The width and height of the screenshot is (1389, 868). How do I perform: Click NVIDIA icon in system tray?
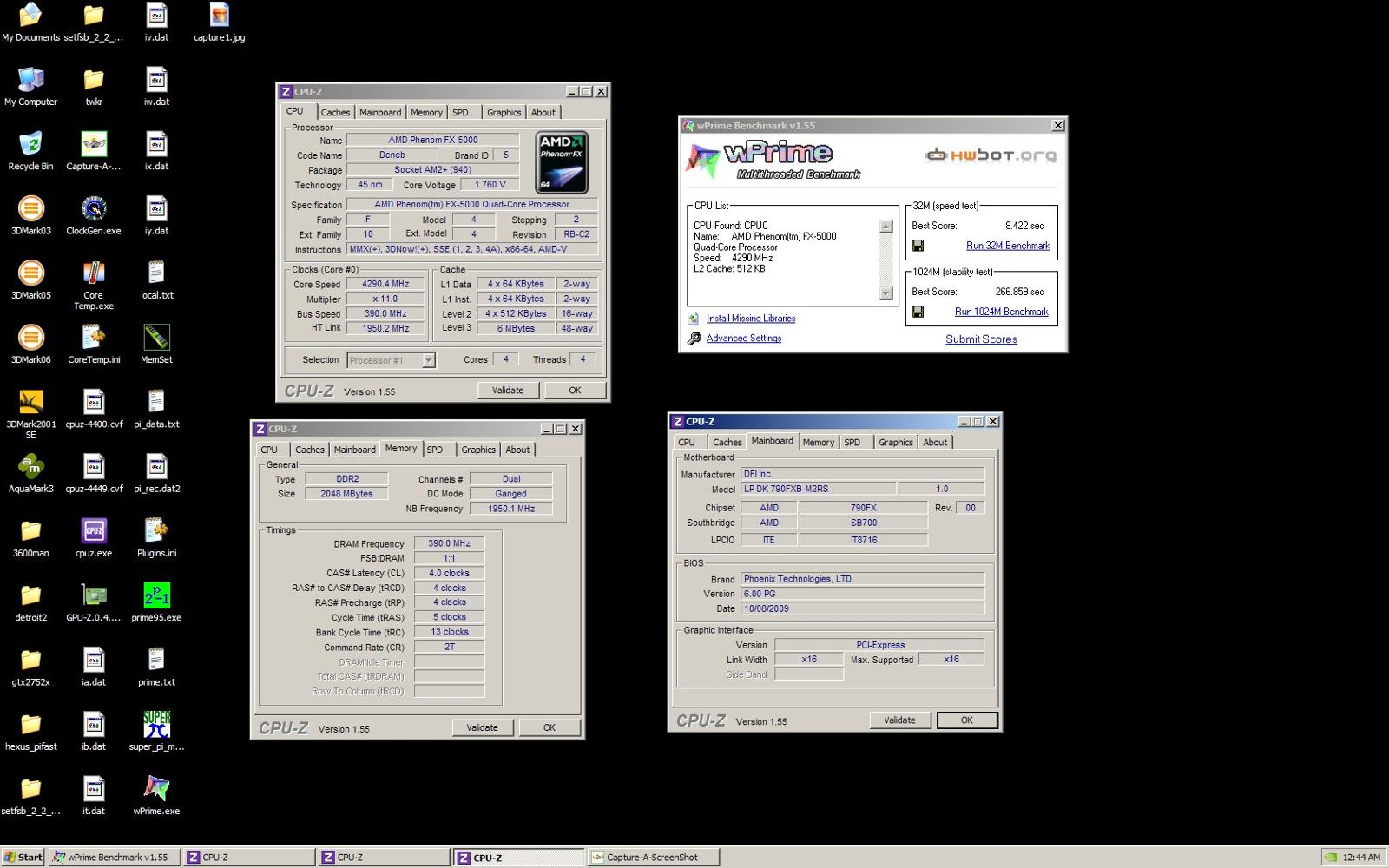[x=1330, y=857]
